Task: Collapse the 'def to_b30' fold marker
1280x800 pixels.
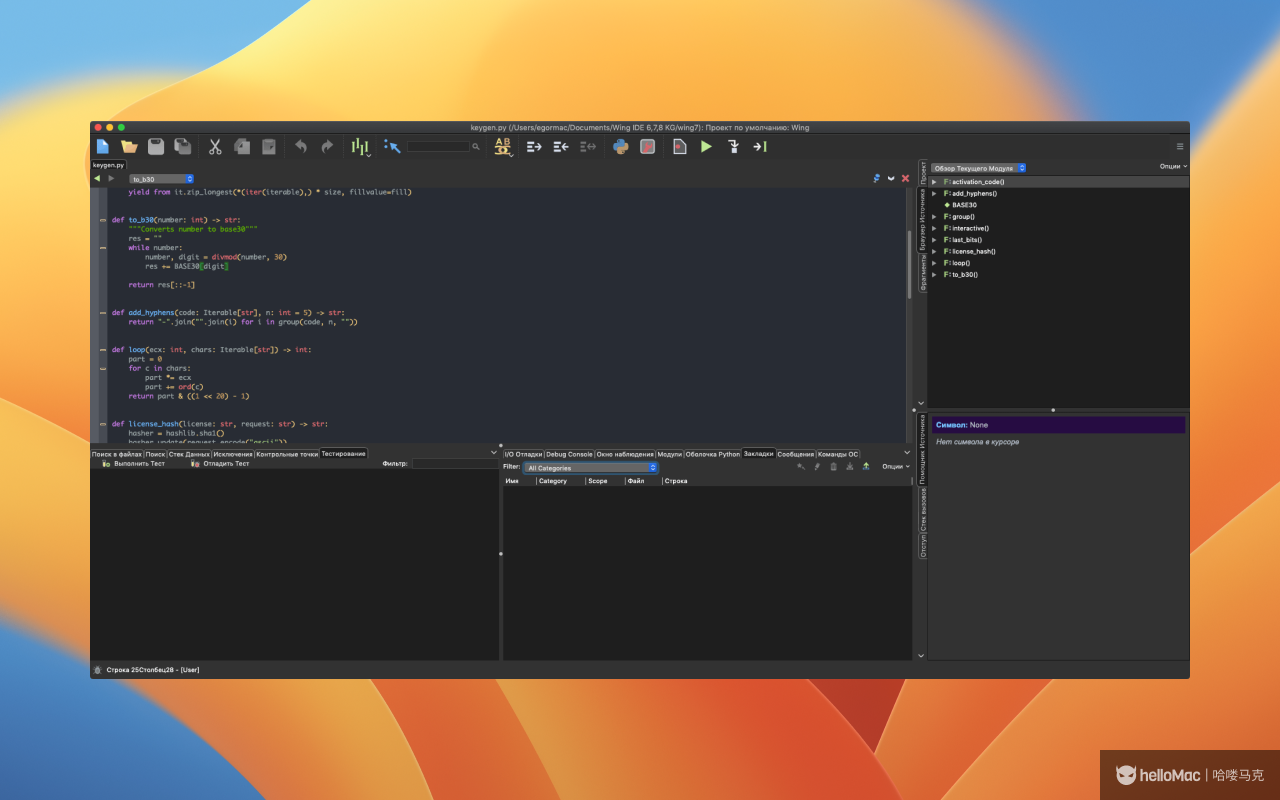Action: point(102,219)
